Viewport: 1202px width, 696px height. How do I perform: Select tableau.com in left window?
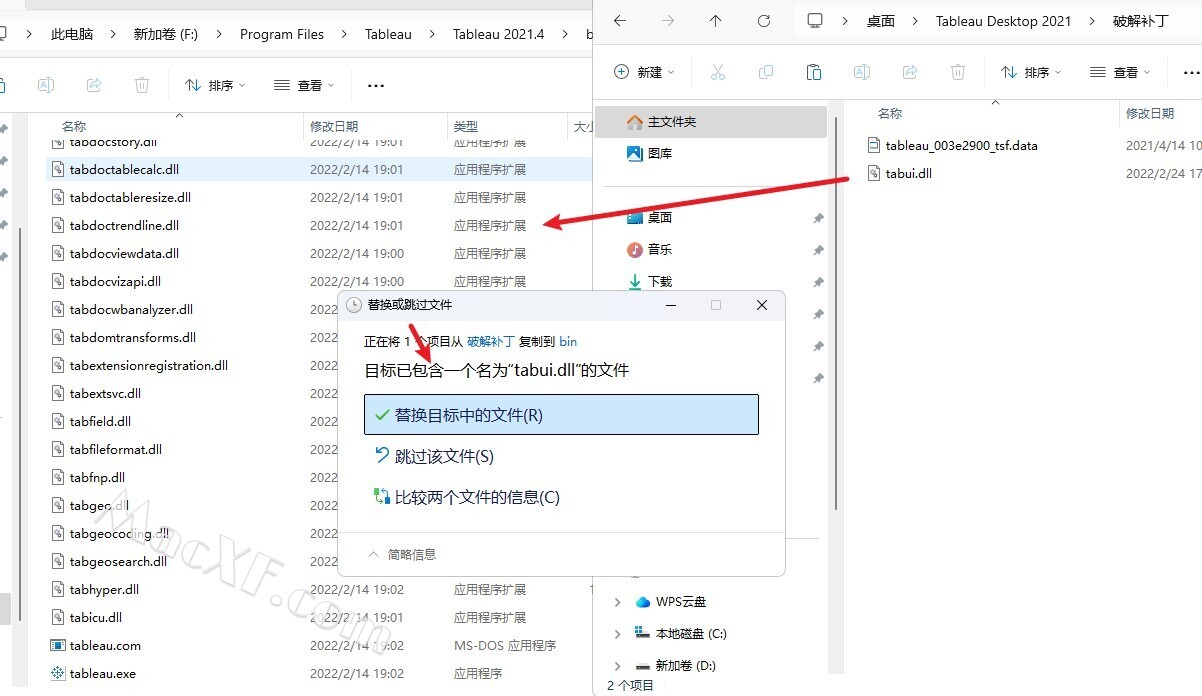tap(105, 646)
